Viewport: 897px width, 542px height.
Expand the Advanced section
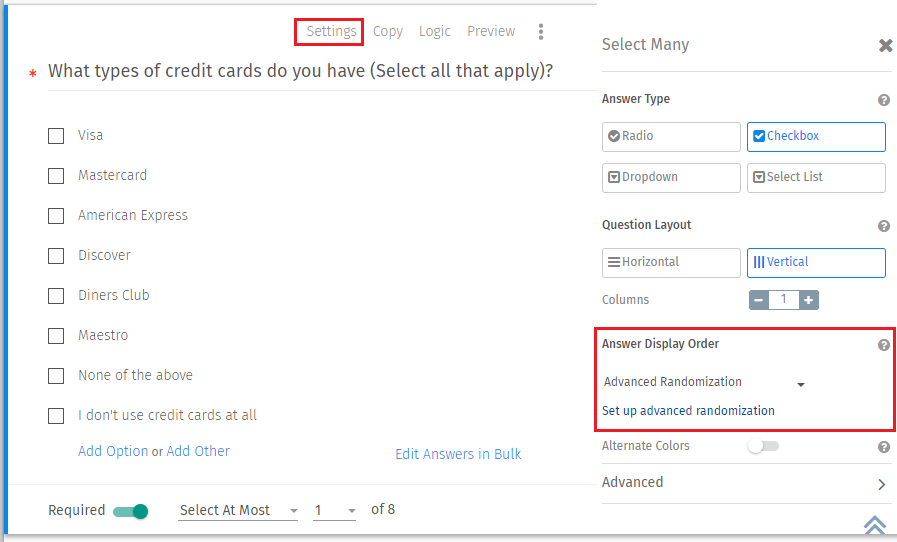745,483
